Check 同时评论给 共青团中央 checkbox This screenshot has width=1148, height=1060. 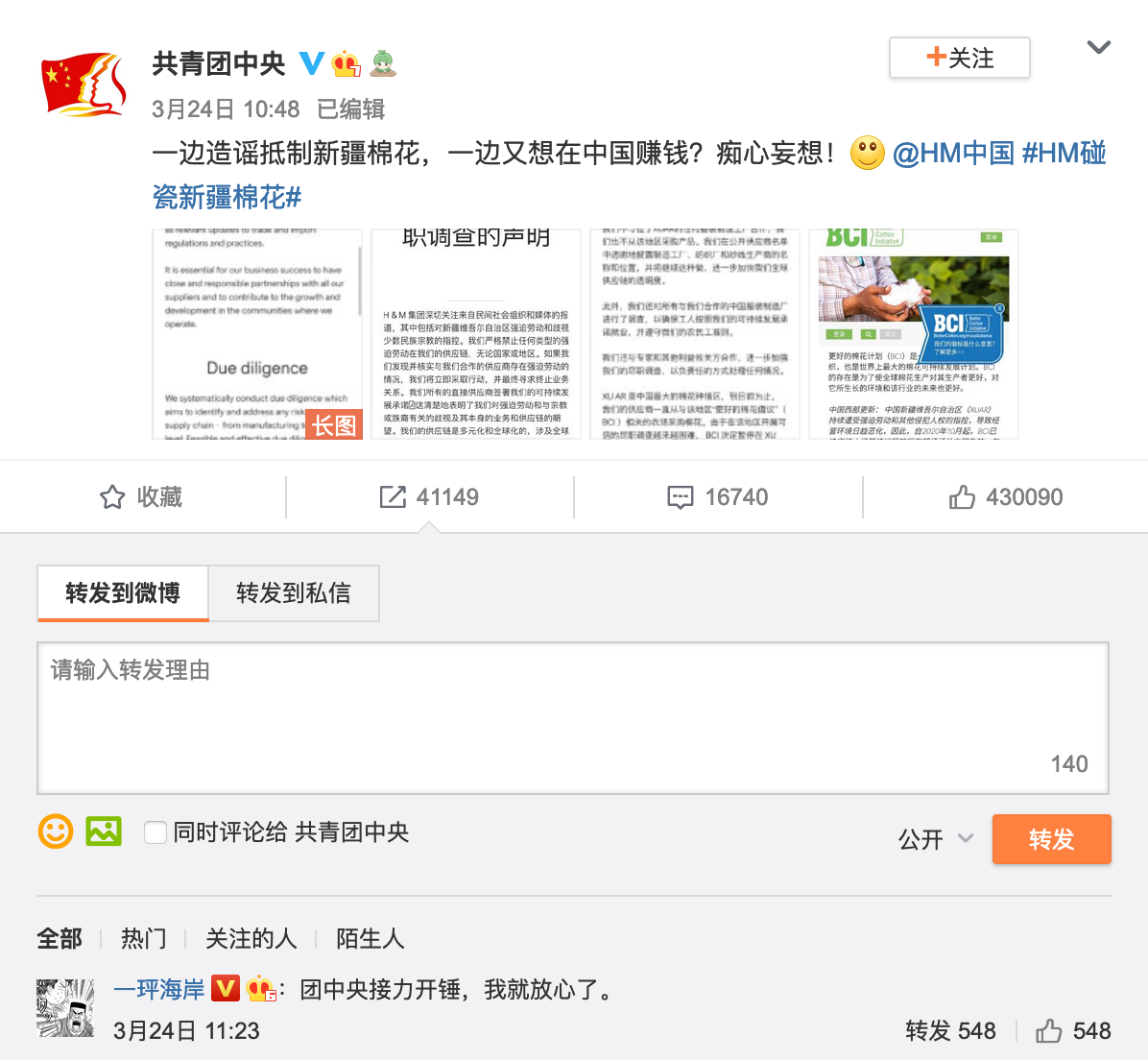pyautogui.click(x=155, y=832)
